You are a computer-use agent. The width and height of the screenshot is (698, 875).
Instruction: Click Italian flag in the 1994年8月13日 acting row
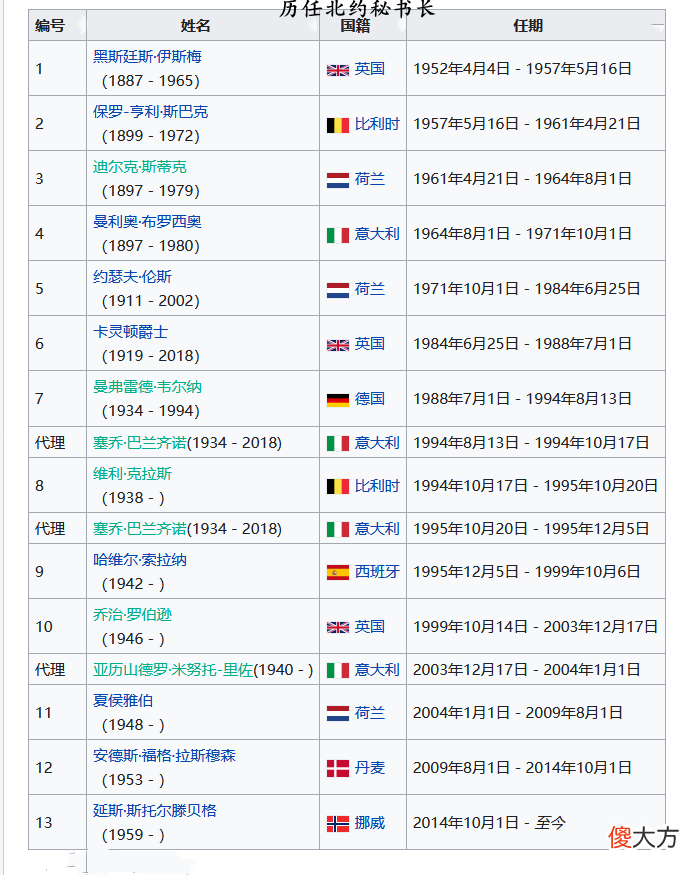(338, 444)
